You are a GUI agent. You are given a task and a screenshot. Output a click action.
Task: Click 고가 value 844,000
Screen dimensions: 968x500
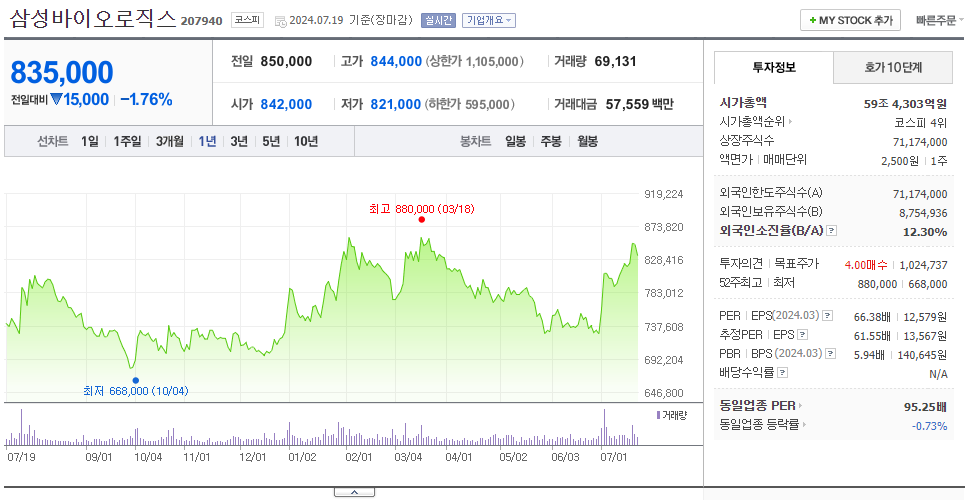click(x=396, y=62)
